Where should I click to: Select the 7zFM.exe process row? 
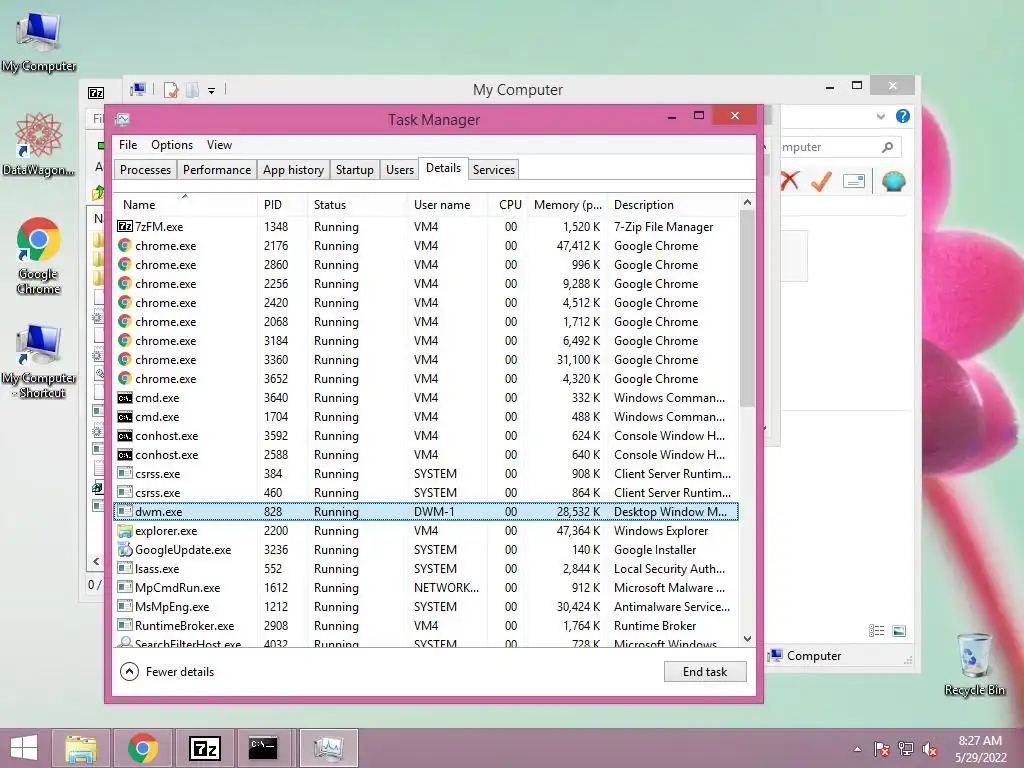(426, 227)
